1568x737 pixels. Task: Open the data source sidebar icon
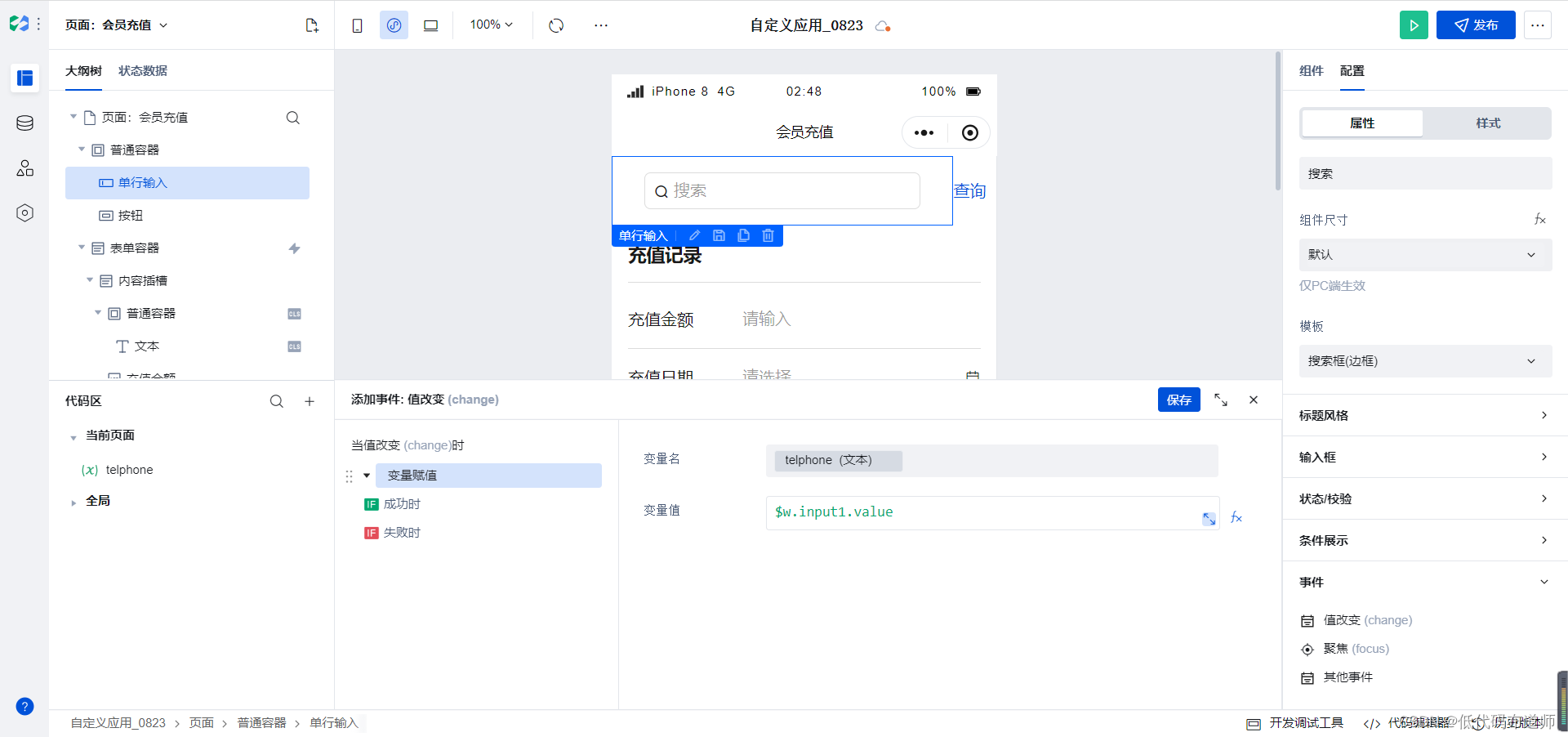click(x=24, y=123)
